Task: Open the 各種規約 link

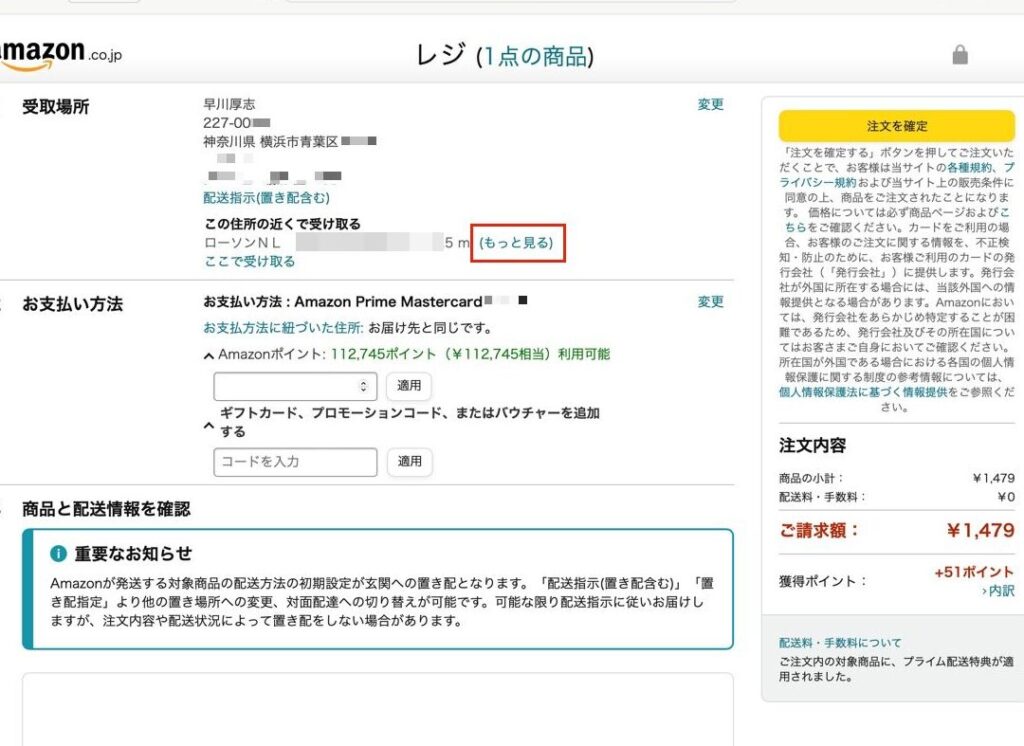Action: click(x=968, y=168)
